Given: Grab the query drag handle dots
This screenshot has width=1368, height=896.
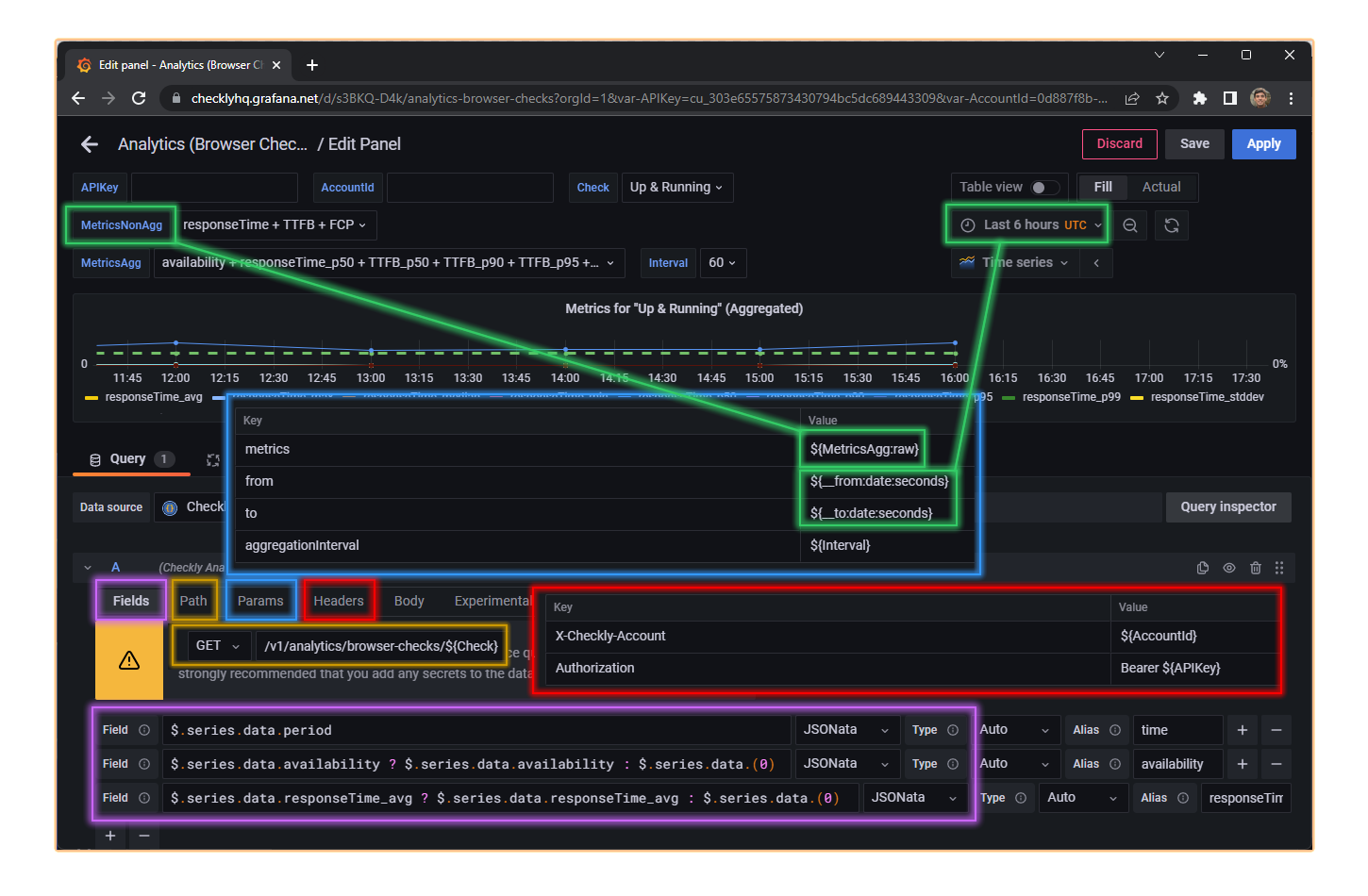Looking at the screenshot, I should (x=1279, y=567).
